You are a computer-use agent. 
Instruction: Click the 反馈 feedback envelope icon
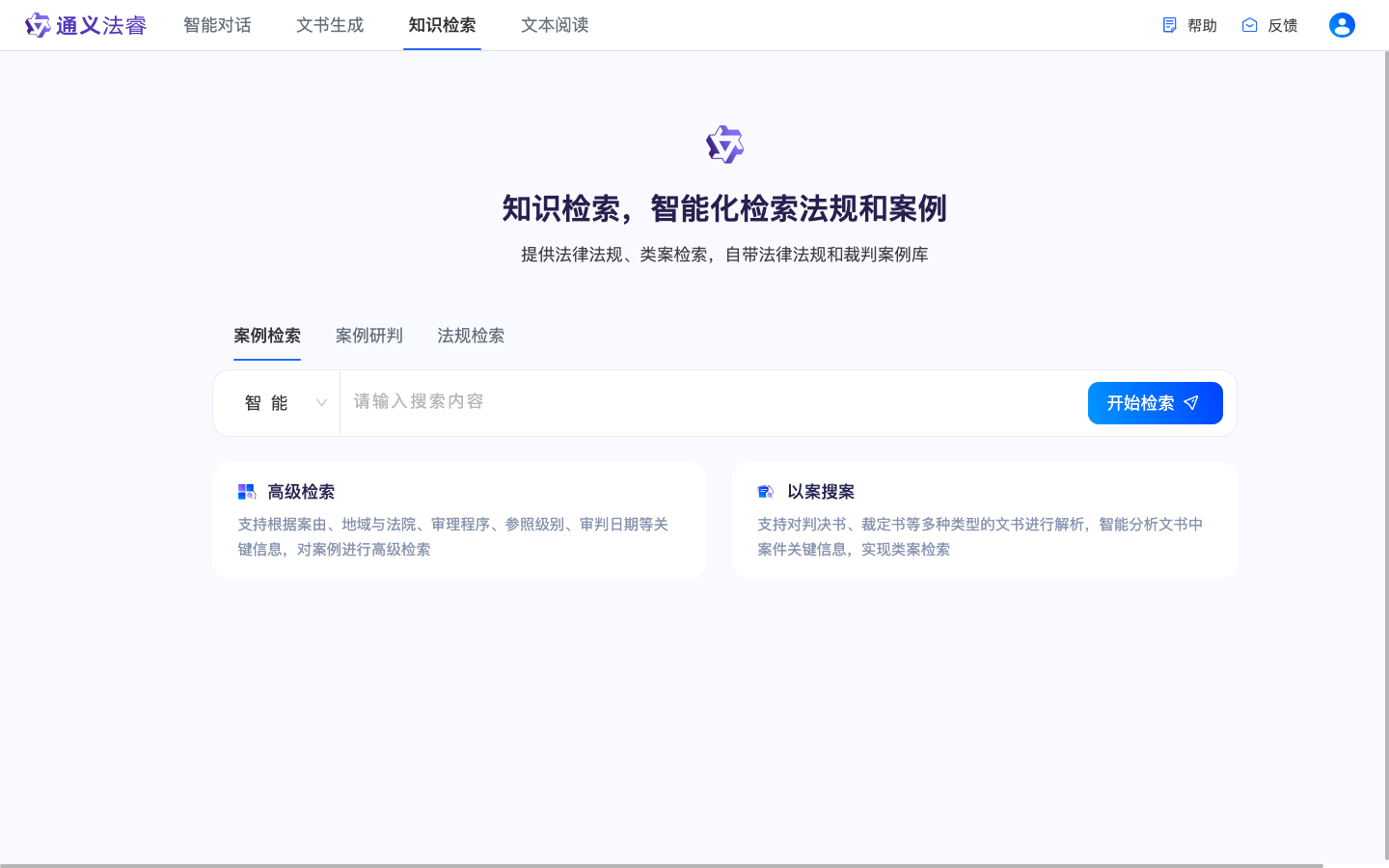click(x=1249, y=25)
